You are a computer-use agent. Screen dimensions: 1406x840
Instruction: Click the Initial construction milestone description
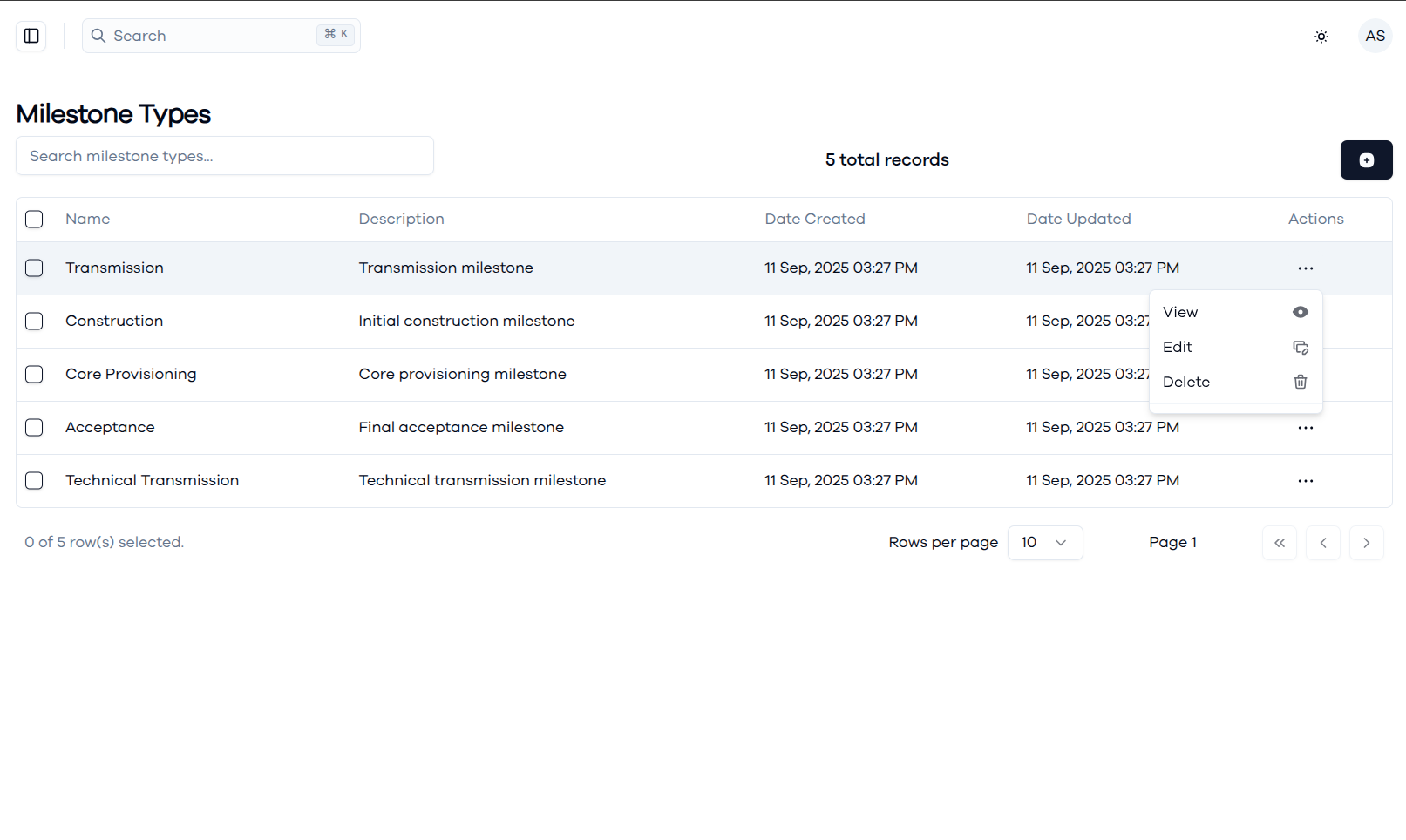coord(466,322)
